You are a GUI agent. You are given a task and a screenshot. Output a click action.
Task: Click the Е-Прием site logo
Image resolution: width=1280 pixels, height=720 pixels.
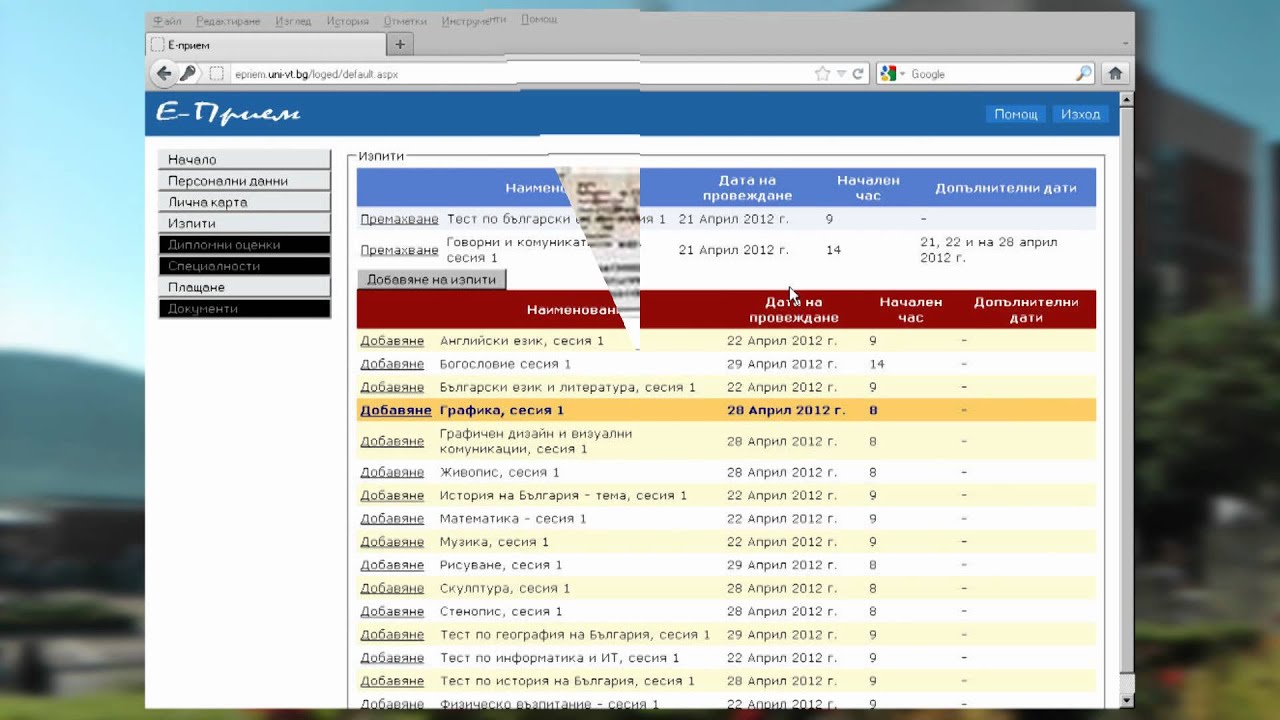228,114
